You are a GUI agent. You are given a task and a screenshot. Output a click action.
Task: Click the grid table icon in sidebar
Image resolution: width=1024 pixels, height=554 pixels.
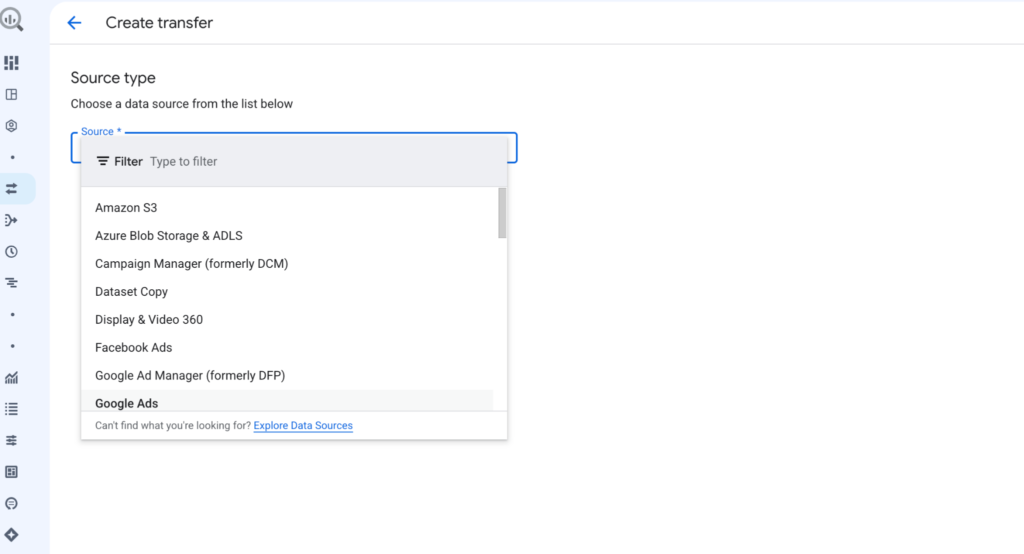[11, 472]
